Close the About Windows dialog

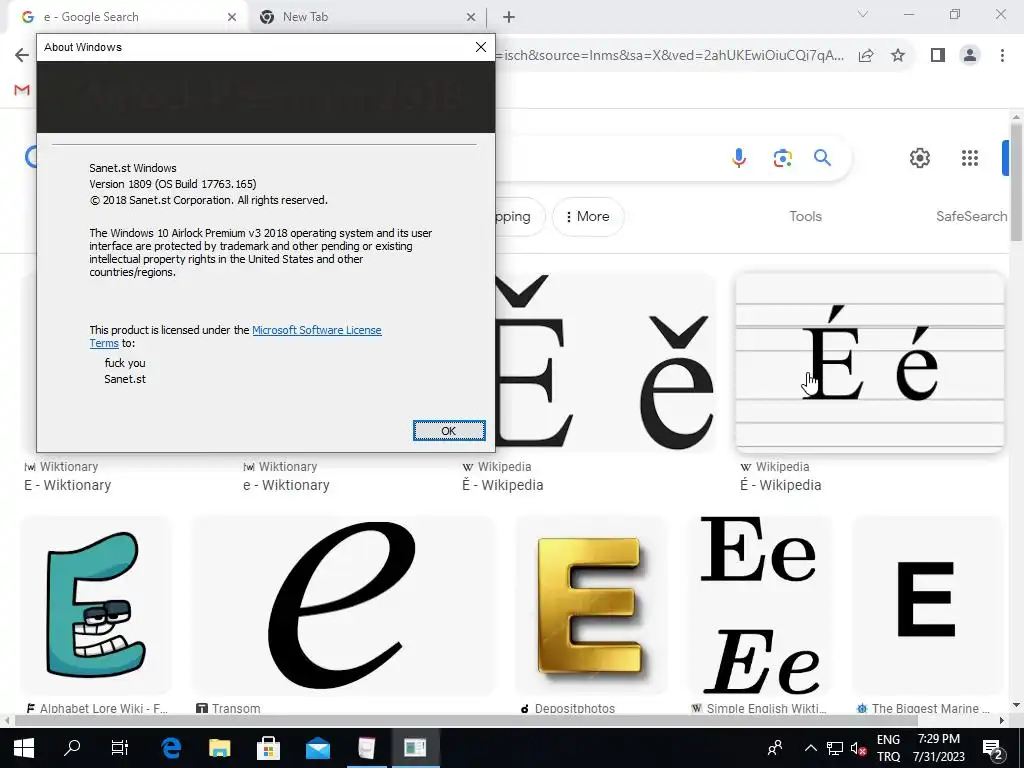point(481,47)
